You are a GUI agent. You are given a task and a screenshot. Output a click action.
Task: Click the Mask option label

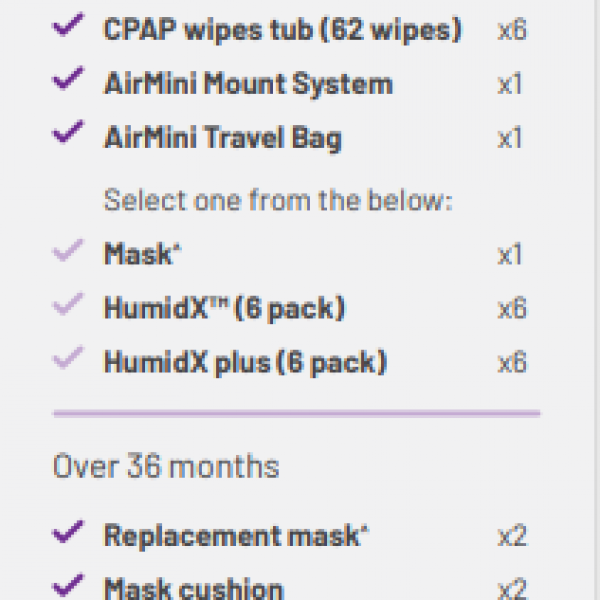coord(142,254)
